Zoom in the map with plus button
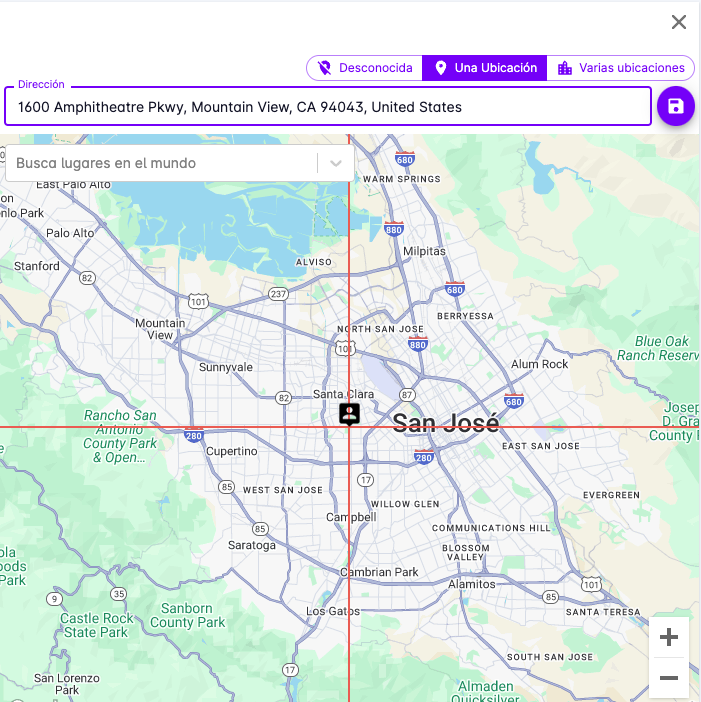Viewport: 701px width, 702px height. coord(669,637)
